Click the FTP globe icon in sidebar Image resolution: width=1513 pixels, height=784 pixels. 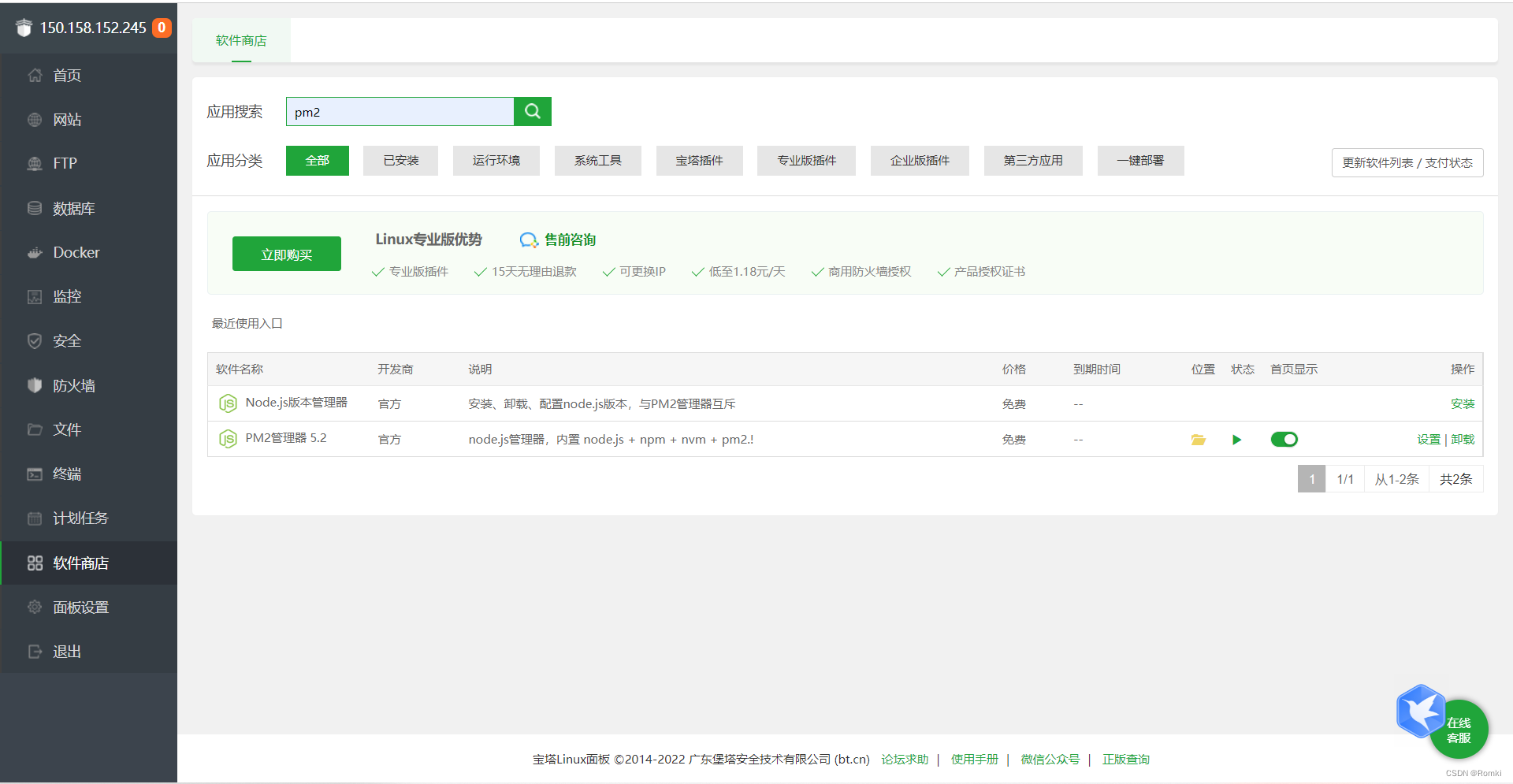tap(35, 164)
